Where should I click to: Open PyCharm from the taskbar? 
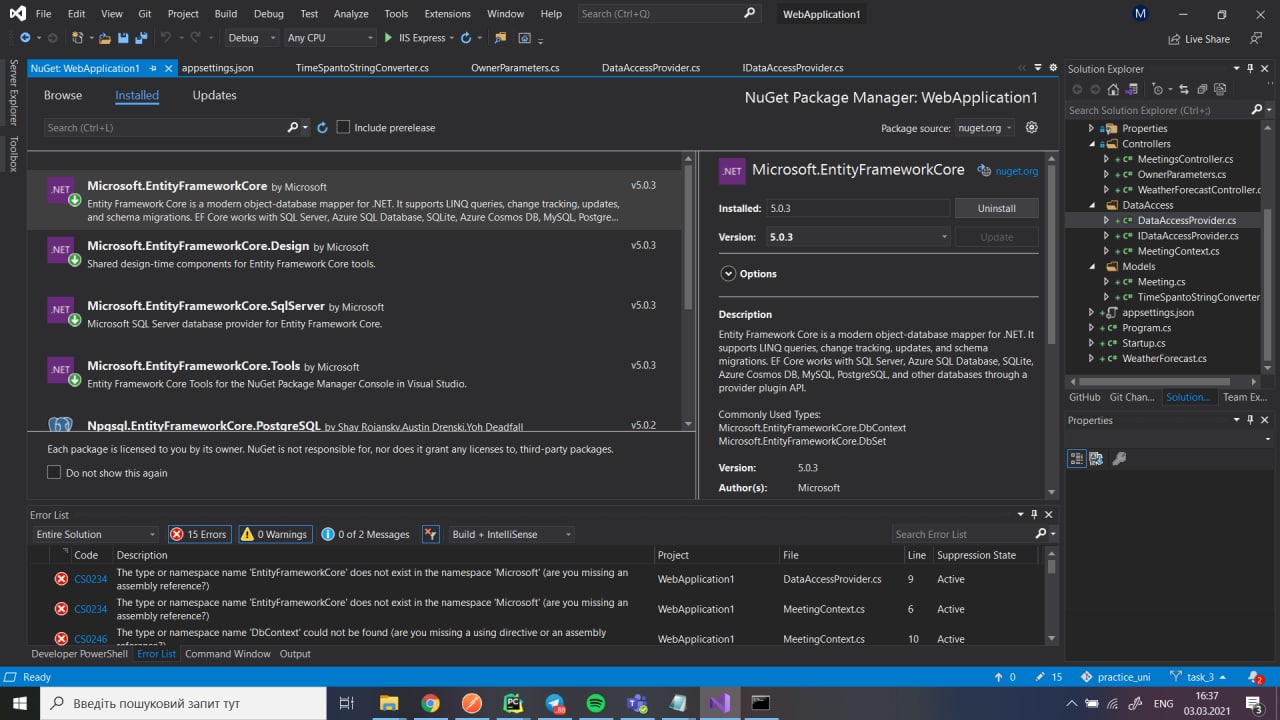coord(513,703)
